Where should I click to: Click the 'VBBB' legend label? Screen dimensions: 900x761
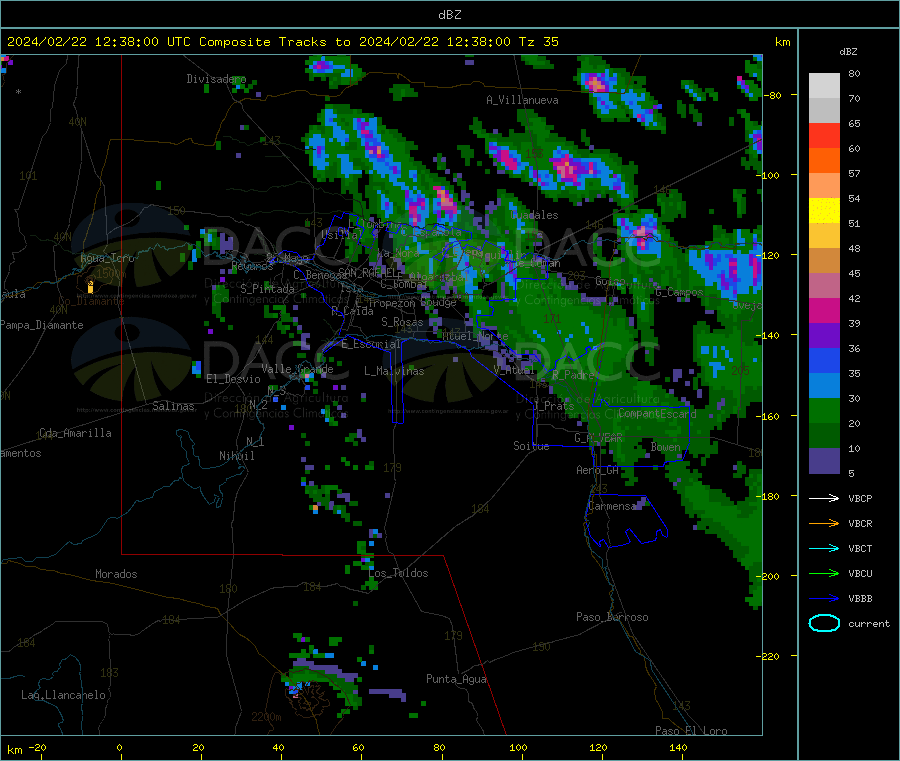click(x=860, y=599)
